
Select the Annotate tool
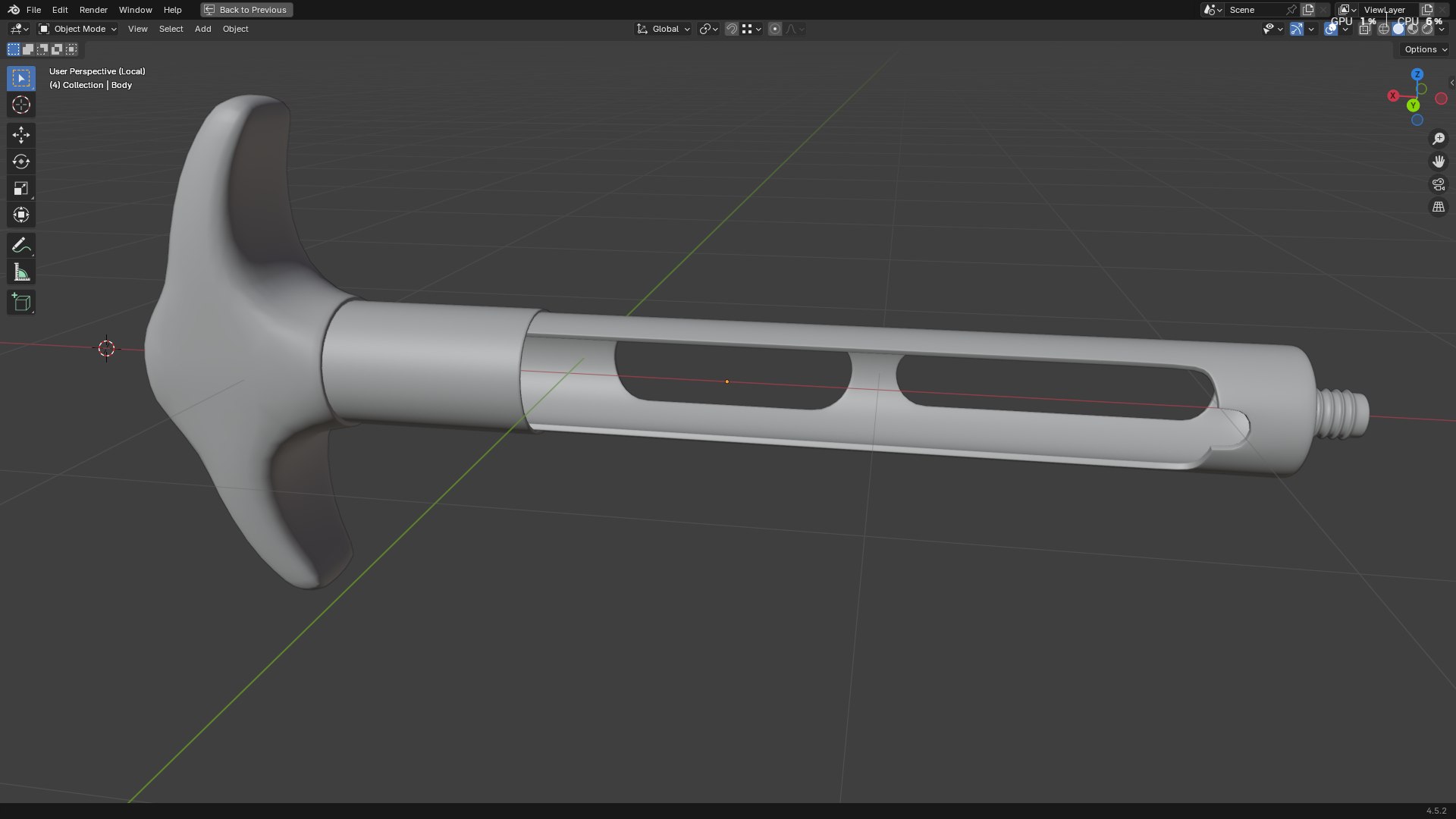21,245
